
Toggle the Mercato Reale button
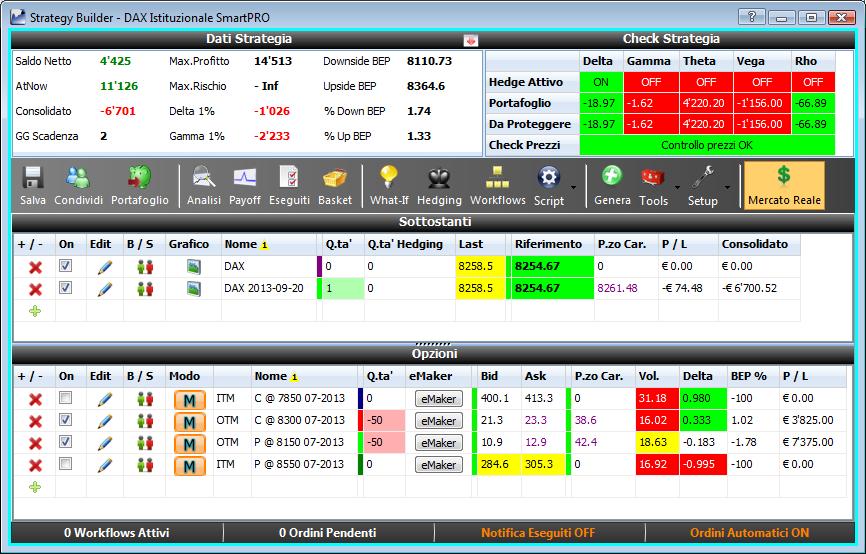784,186
